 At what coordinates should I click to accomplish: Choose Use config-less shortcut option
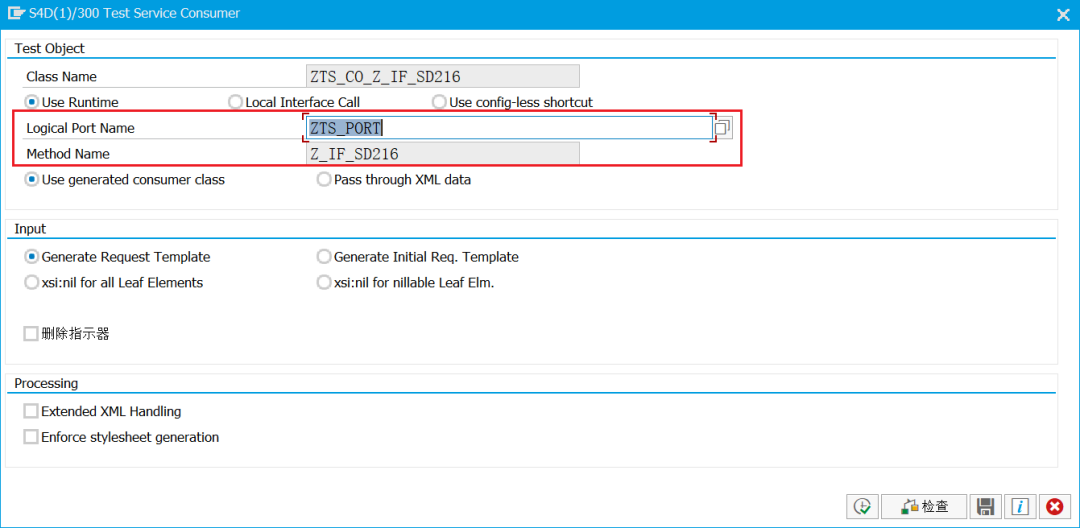point(439,102)
